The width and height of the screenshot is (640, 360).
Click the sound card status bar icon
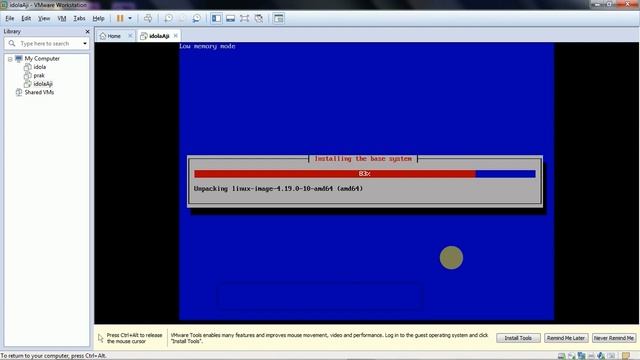coord(601,356)
